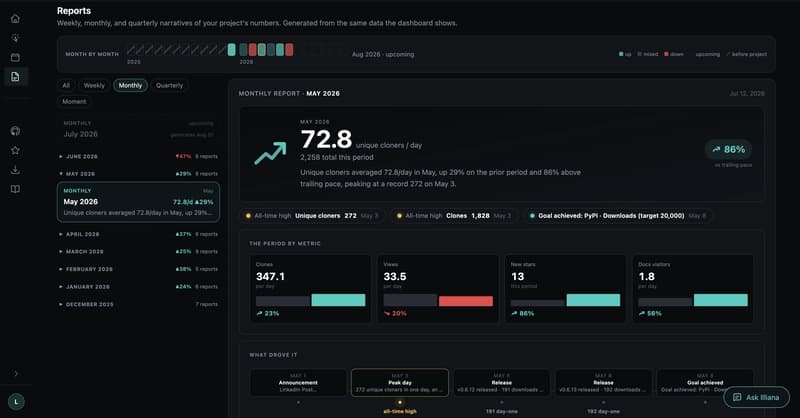The image size is (800, 418).
Task: Select the Monthly filter pill
Action: tap(131, 85)
